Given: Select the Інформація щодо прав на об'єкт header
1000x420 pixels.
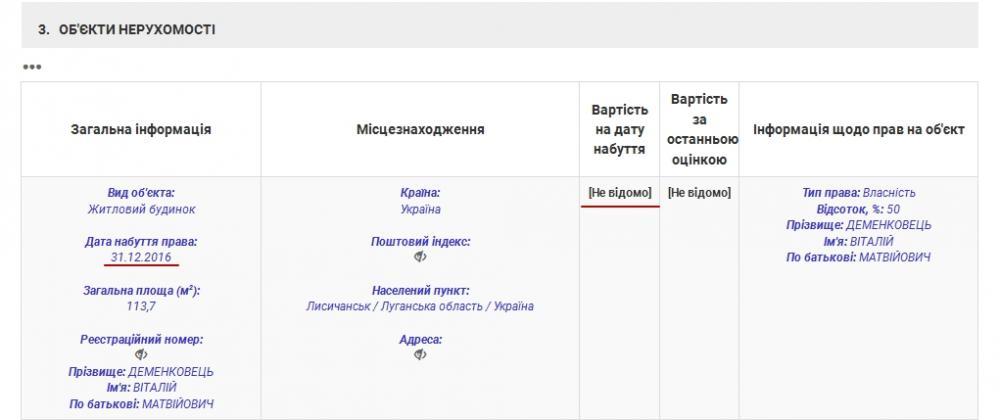Looking at the screenshot, I should click(x=858, y=130).
